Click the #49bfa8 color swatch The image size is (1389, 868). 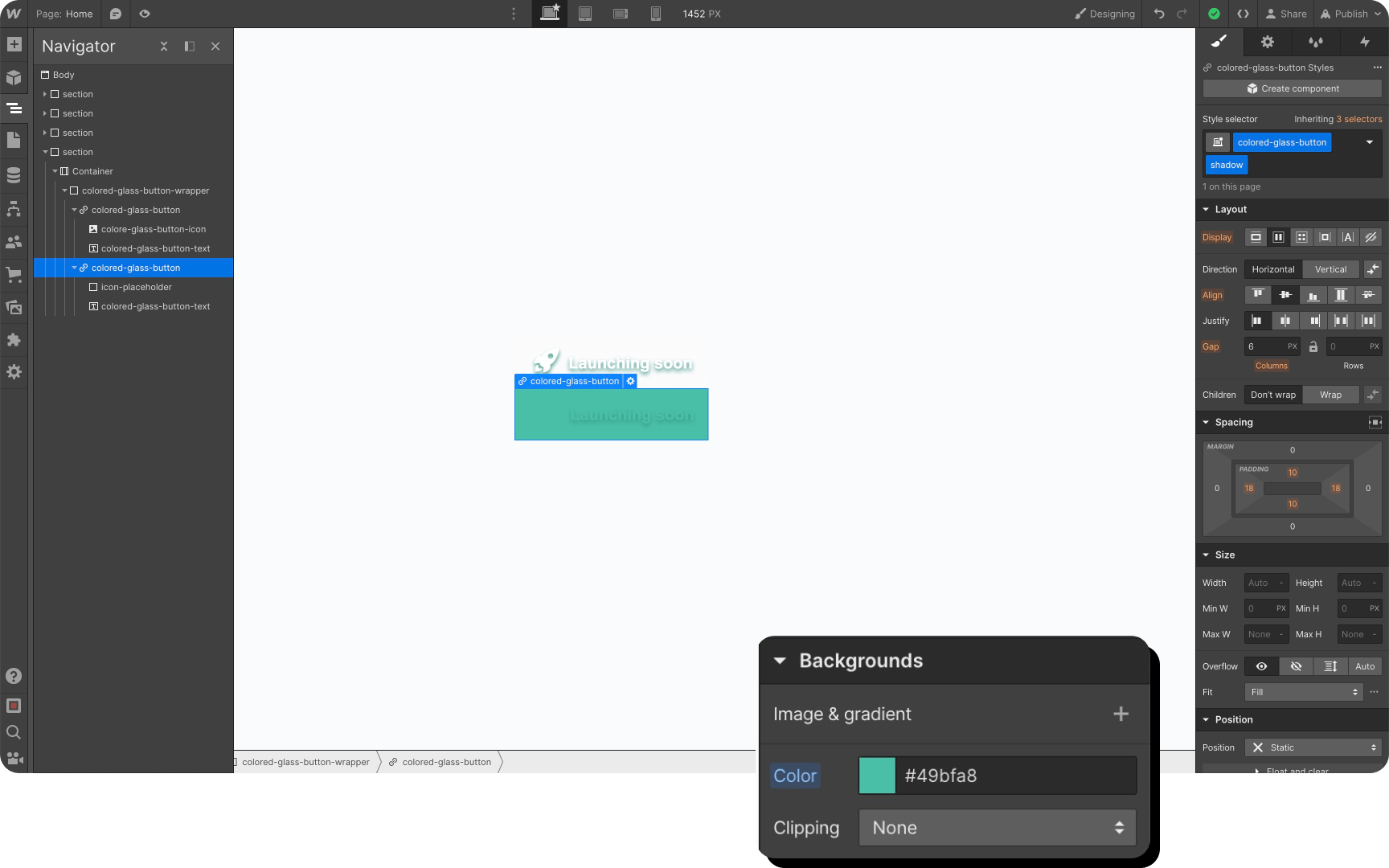point(876,775)
